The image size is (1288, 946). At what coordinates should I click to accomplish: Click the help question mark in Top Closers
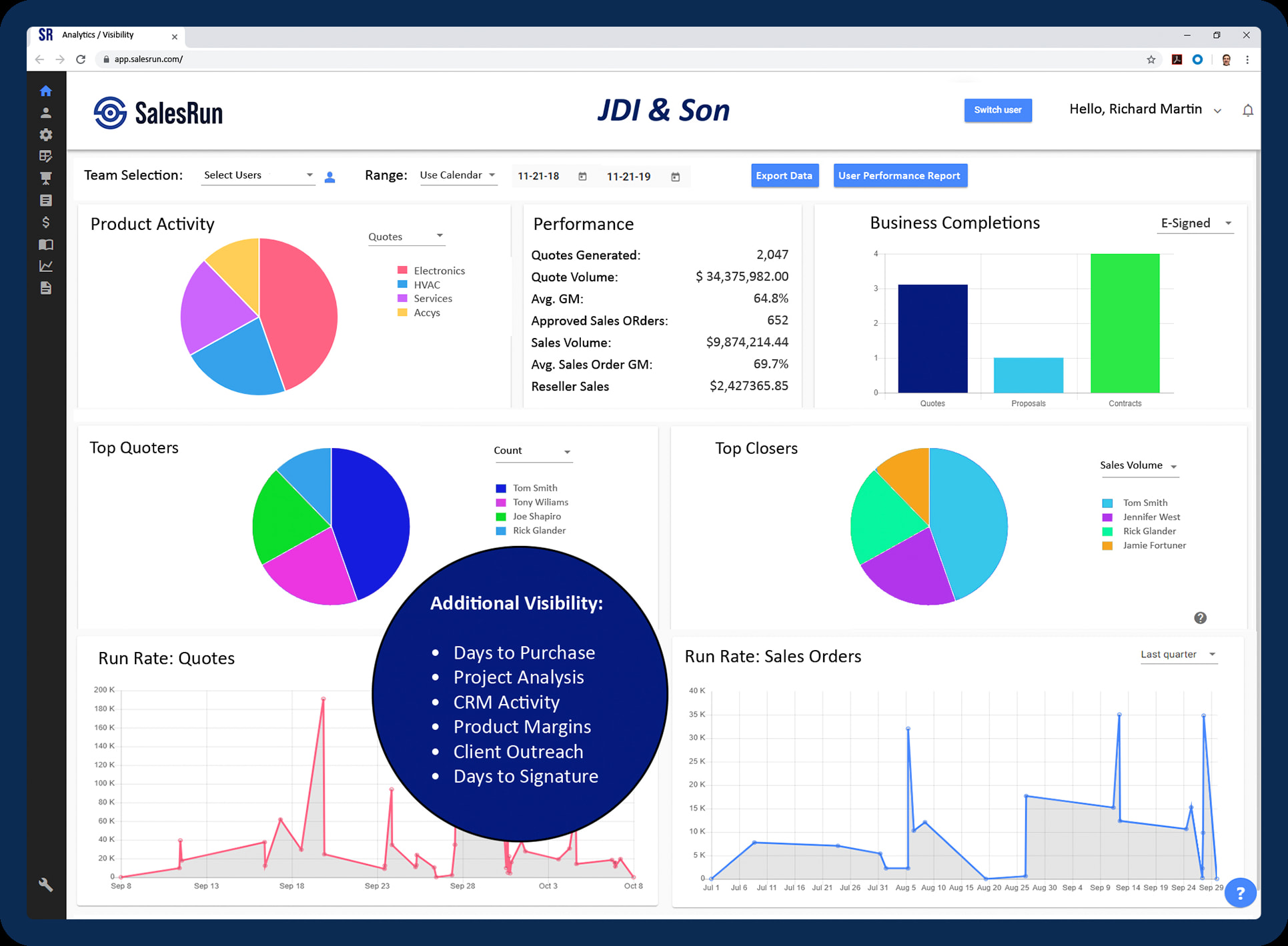pos(1200,618)
